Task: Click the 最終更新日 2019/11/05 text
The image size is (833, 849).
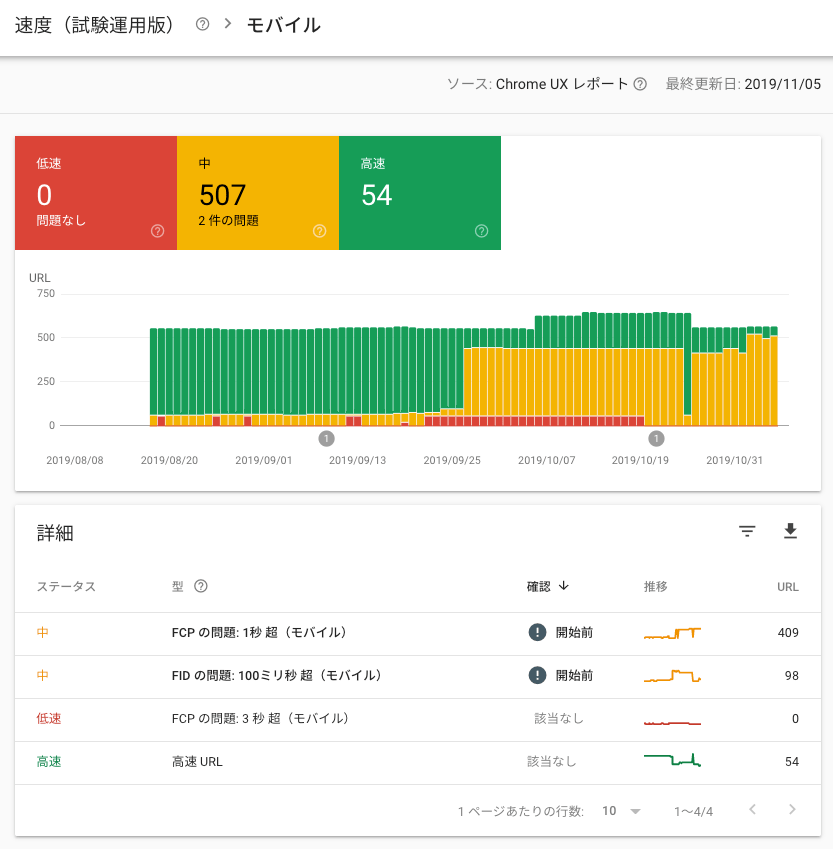Action: tap(743, 84)
